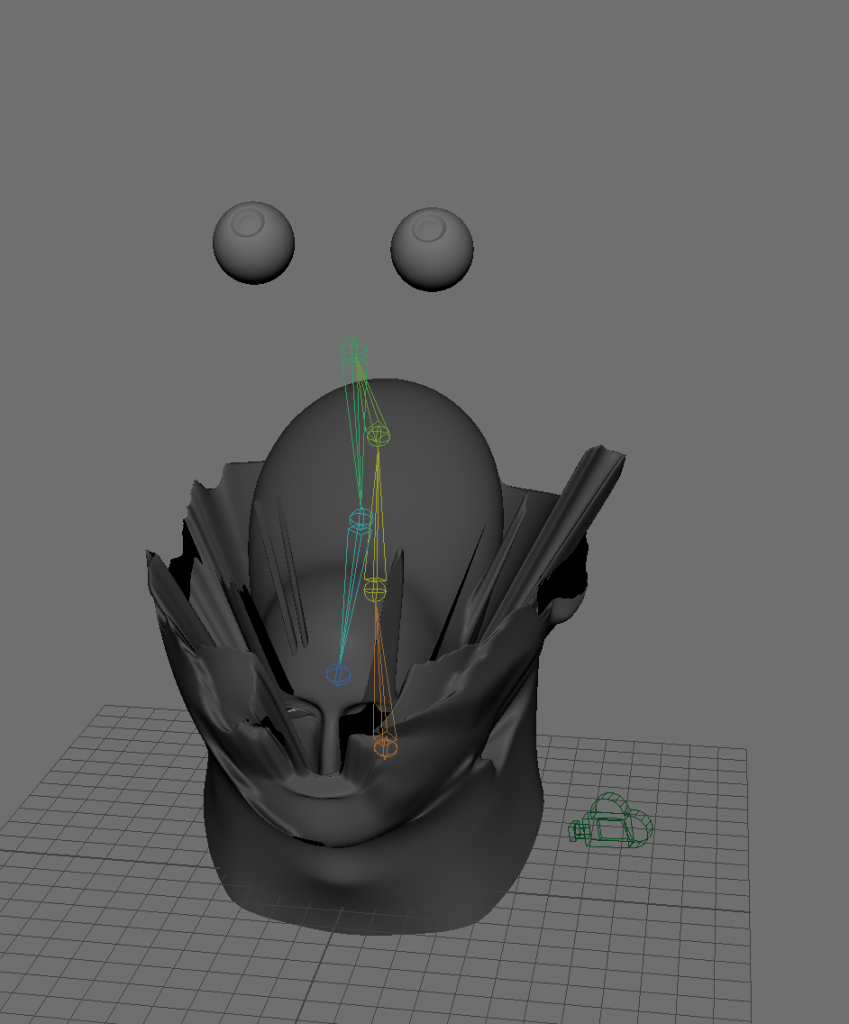Click the cyan joint at mid-skull
This screenshot has width=849, height=1024.
coord(360,518)
